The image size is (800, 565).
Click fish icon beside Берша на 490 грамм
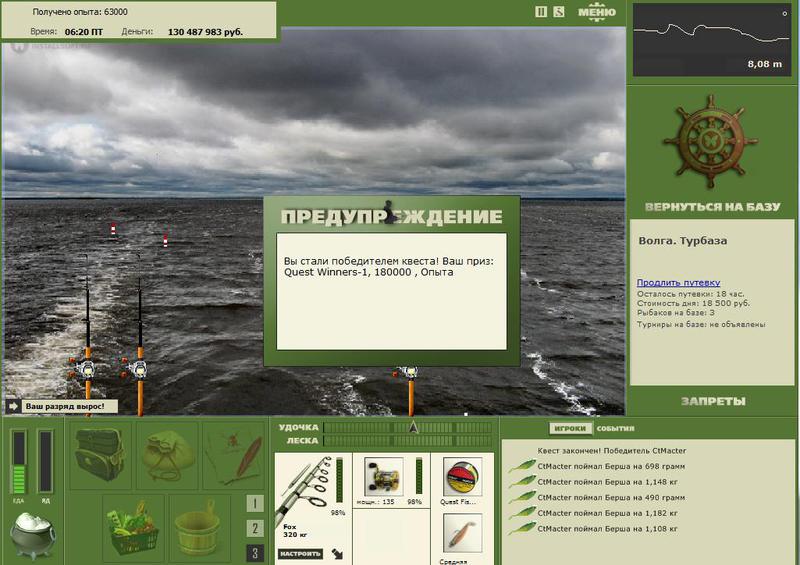coord(521,497)
